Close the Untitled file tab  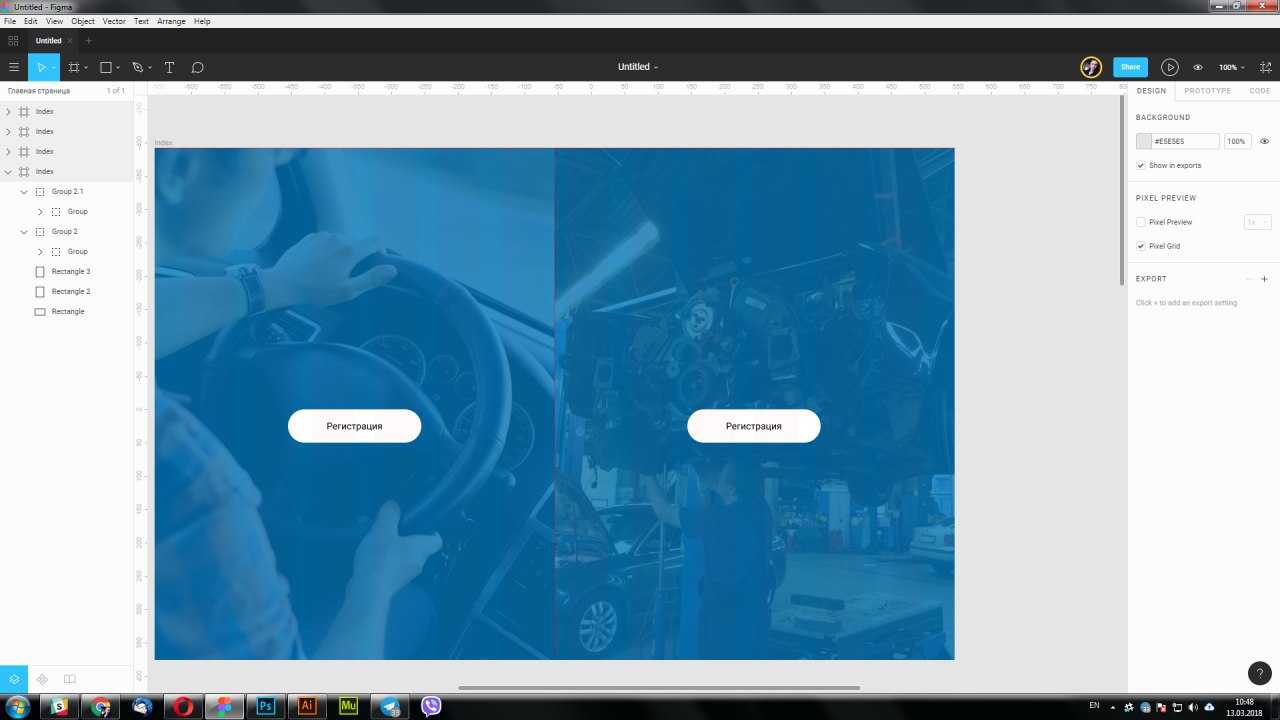(70, 41)
